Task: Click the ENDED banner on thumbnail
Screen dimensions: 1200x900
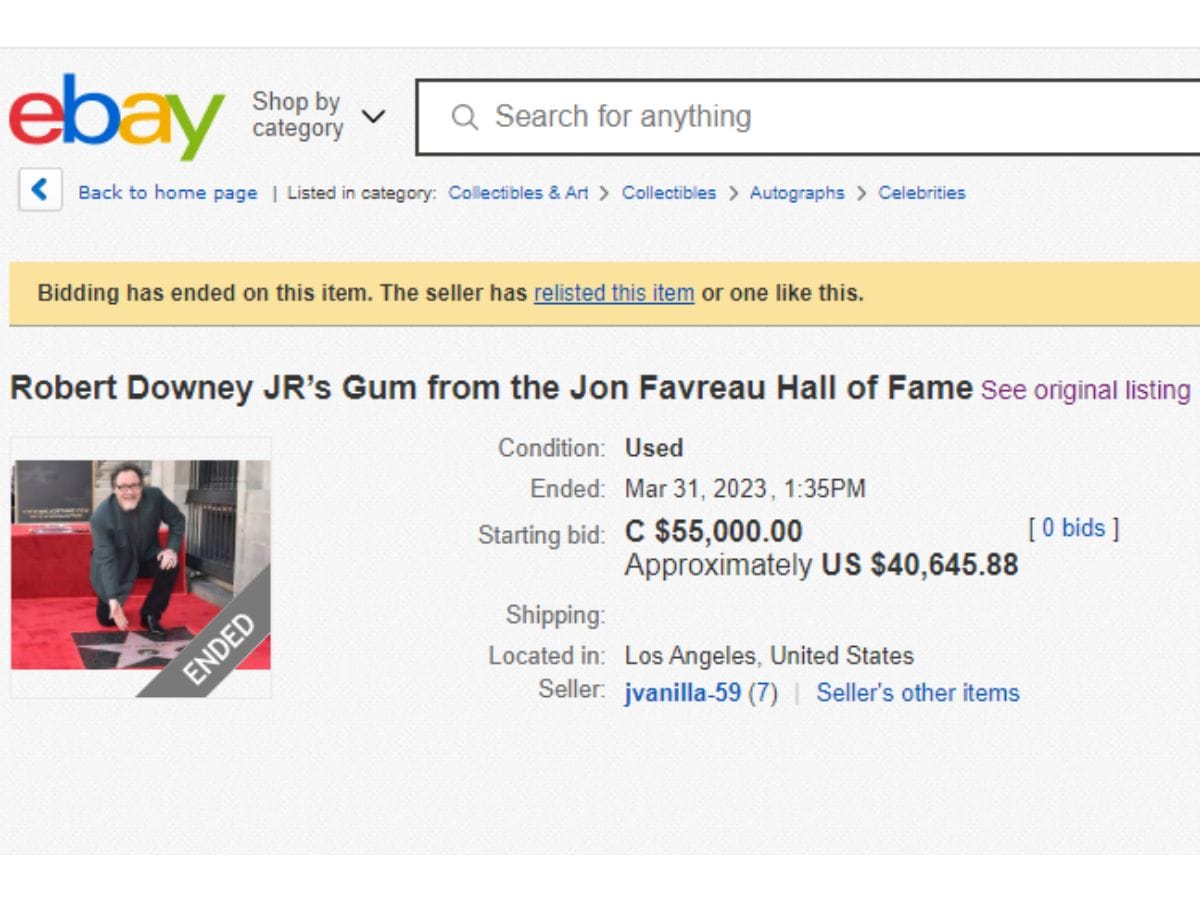Action: [x=218, y=649]
